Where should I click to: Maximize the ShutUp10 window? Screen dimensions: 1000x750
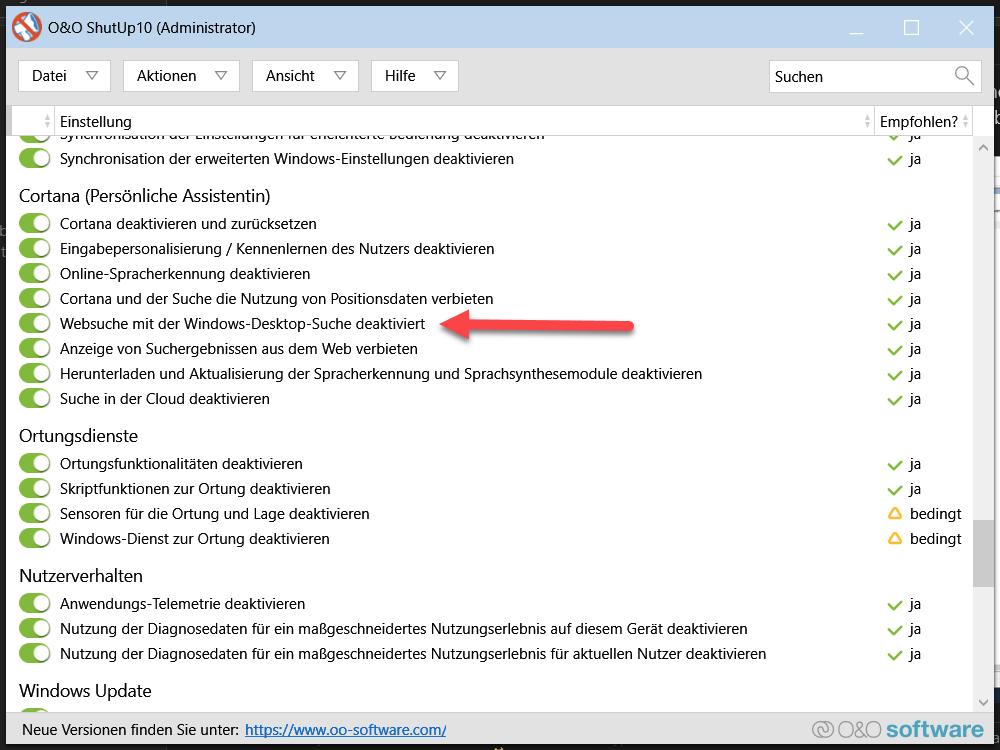[911, 27]
